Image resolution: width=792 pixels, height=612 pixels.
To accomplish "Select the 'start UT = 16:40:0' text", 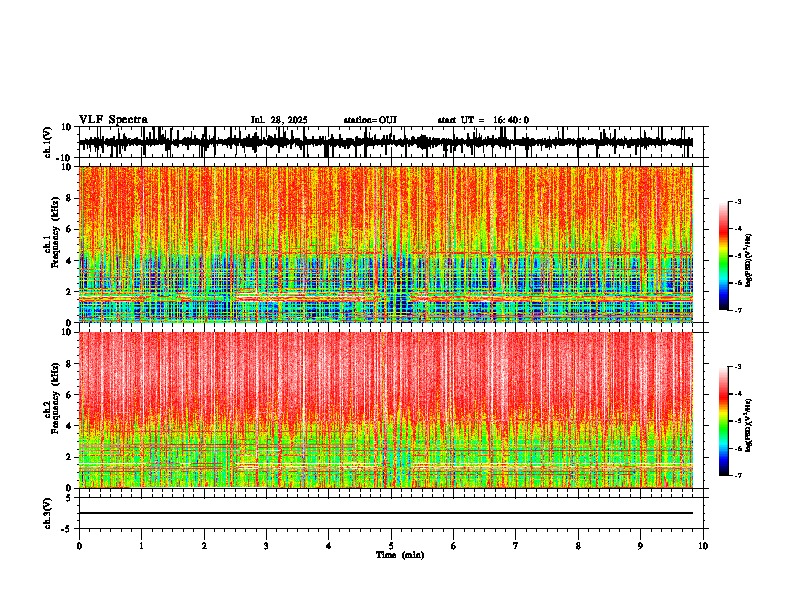I will click(483, 120).
